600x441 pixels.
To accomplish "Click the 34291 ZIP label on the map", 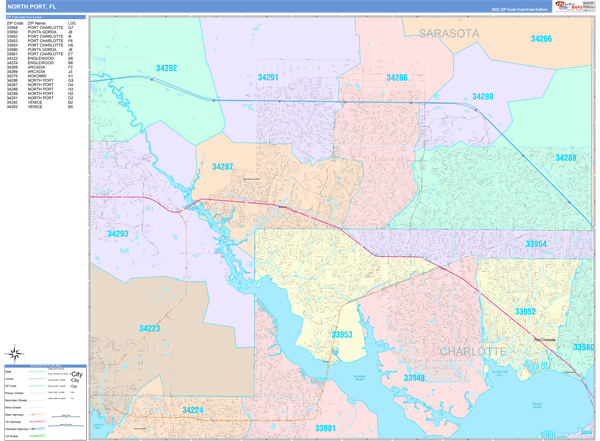I will click(268, 77).
